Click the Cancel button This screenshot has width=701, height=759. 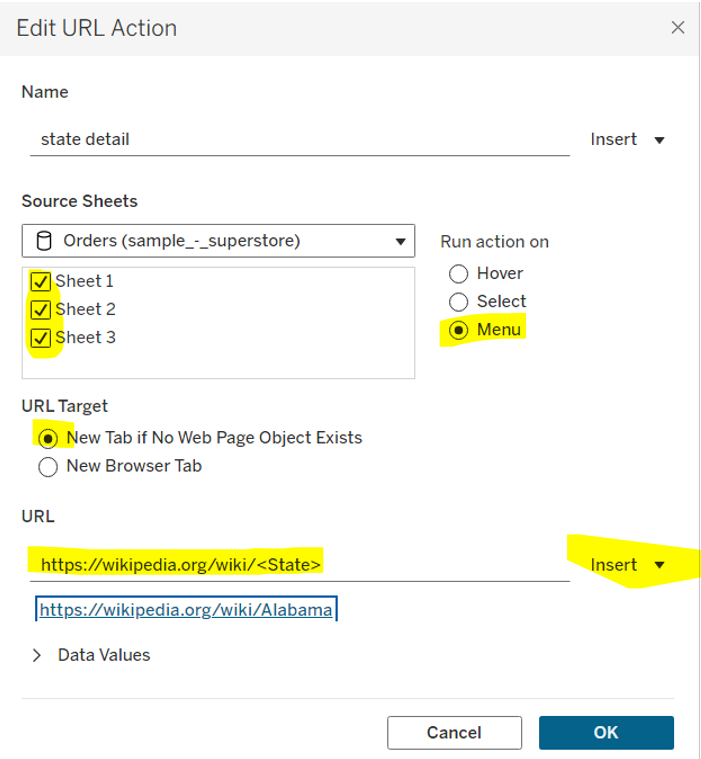click(453, 733)
